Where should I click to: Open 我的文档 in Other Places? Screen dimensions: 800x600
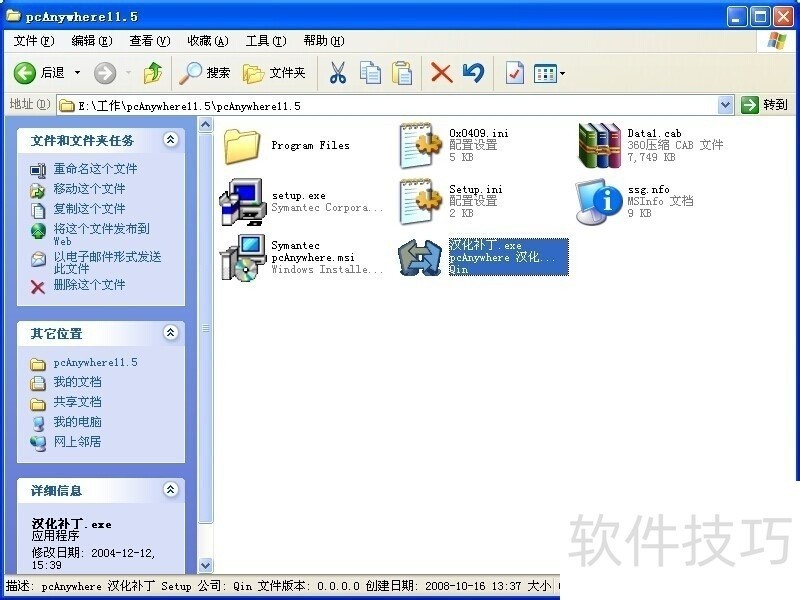click(78, 382)
